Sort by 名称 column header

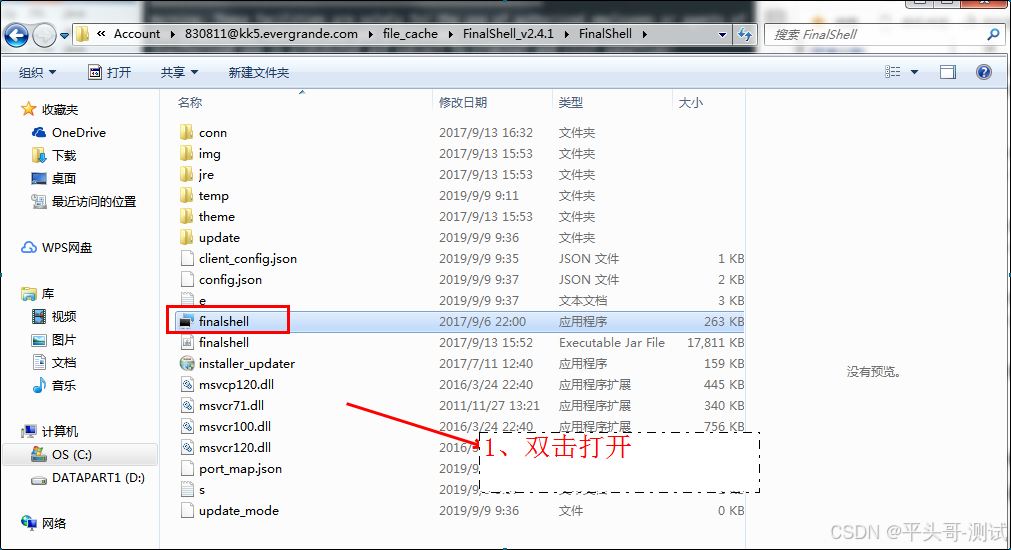pos(190,103)
